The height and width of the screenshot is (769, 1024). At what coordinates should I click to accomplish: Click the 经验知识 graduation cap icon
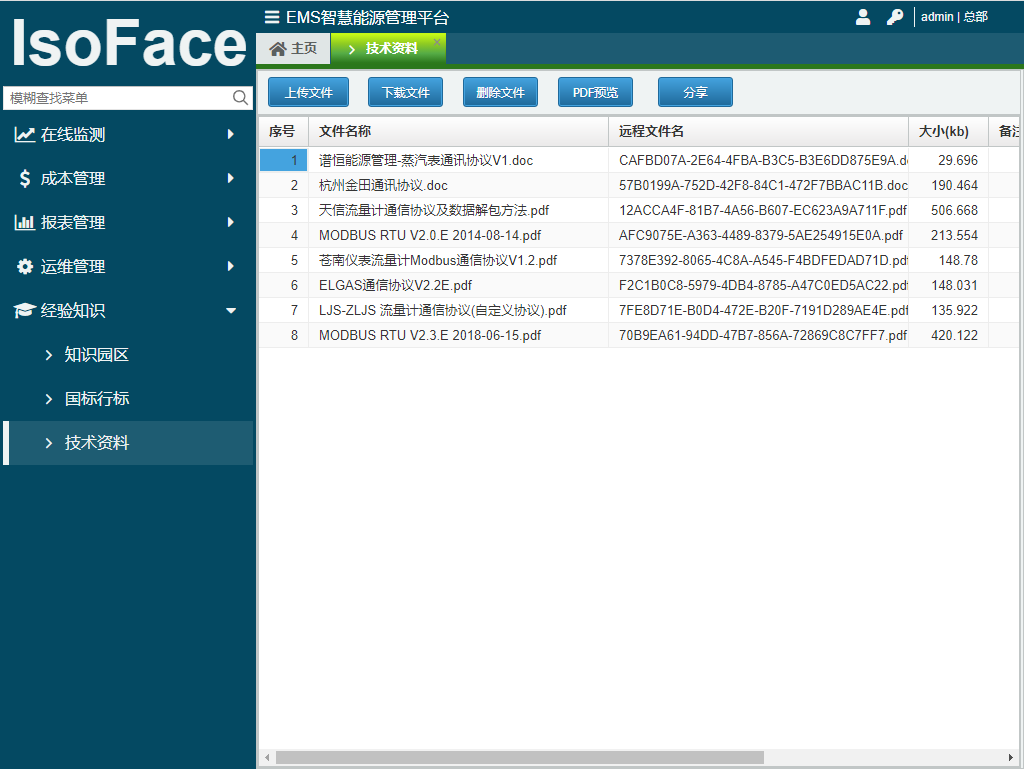pyautogui.click(x=25, y=311)
